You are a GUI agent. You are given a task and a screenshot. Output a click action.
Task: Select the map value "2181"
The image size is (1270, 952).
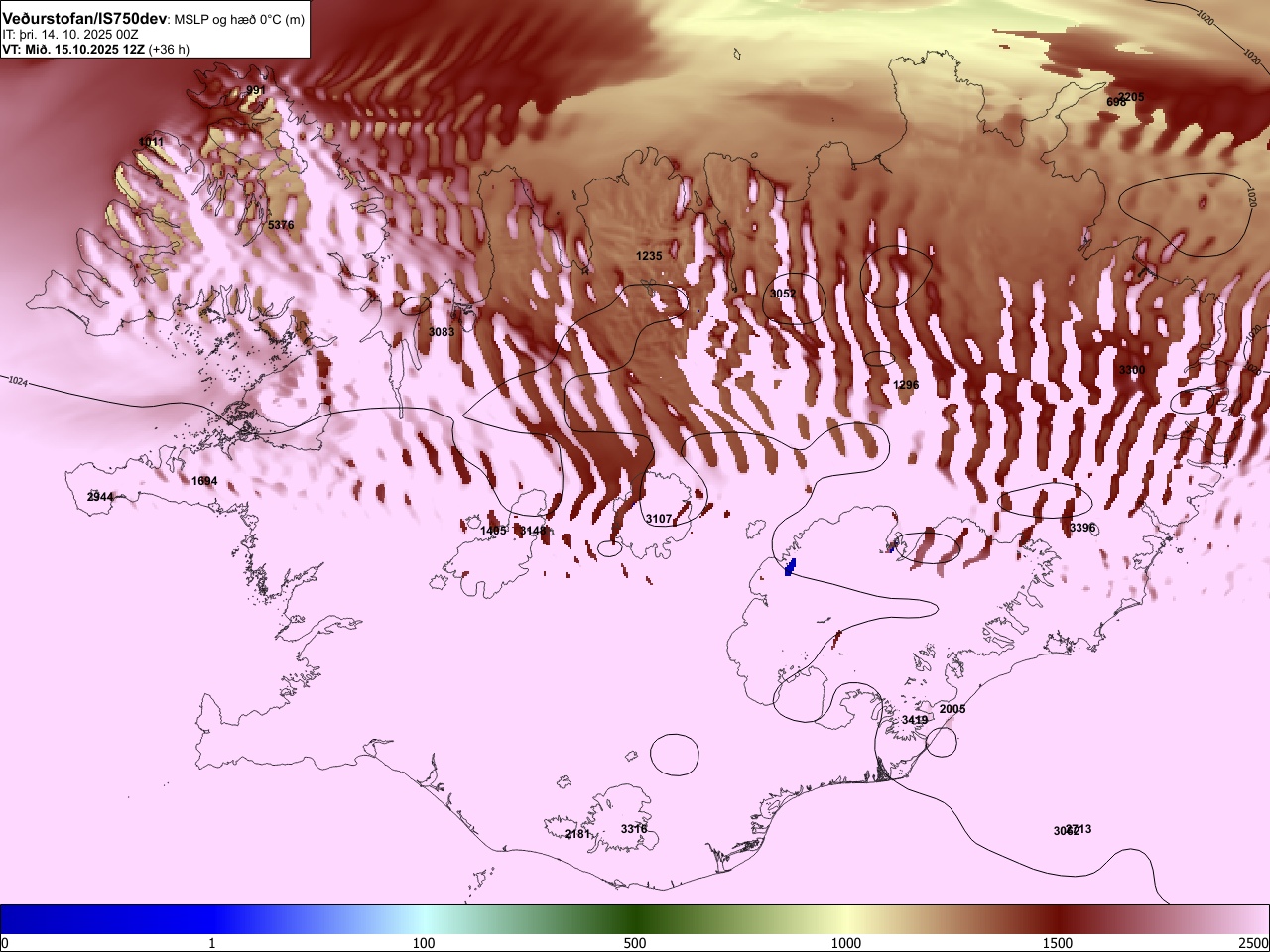click(577, 834)
